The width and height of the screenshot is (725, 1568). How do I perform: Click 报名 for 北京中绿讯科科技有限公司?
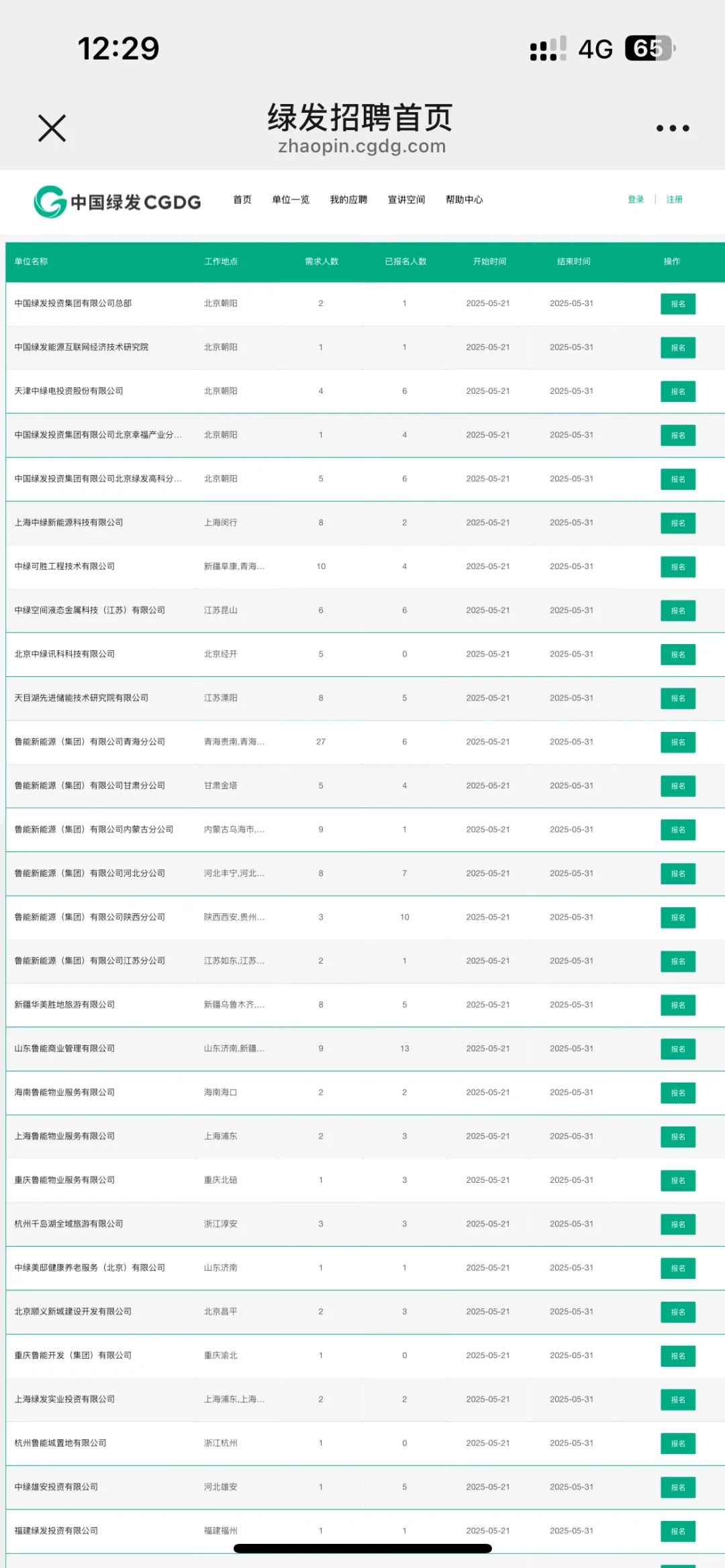[x=678, y=654]
